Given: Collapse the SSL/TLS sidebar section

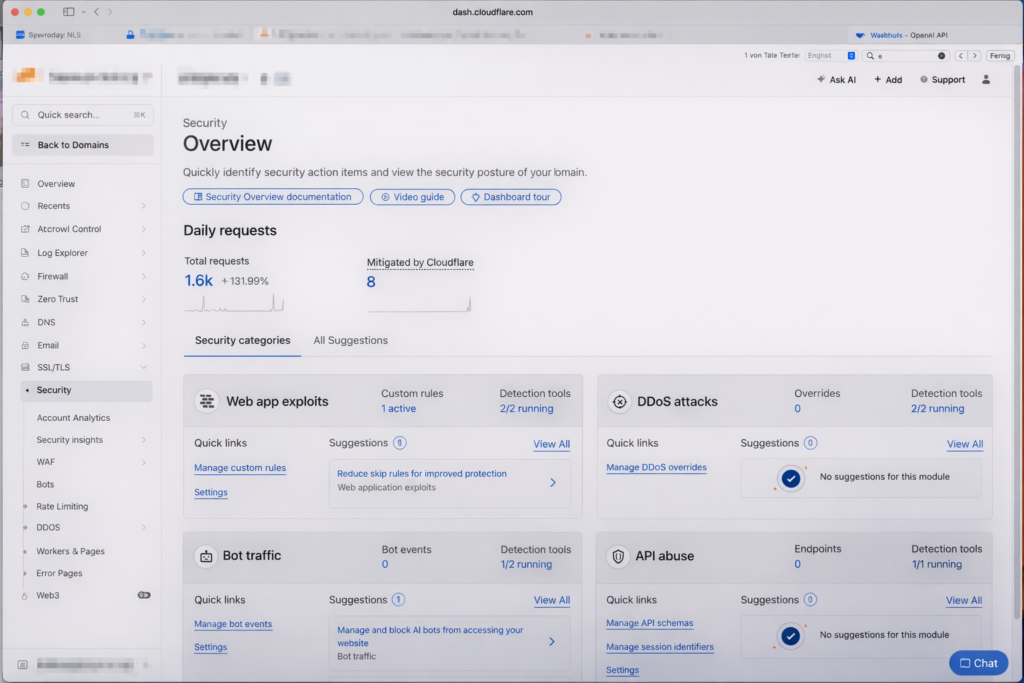Looking at the screenshot, I should (x=143, y=368).
